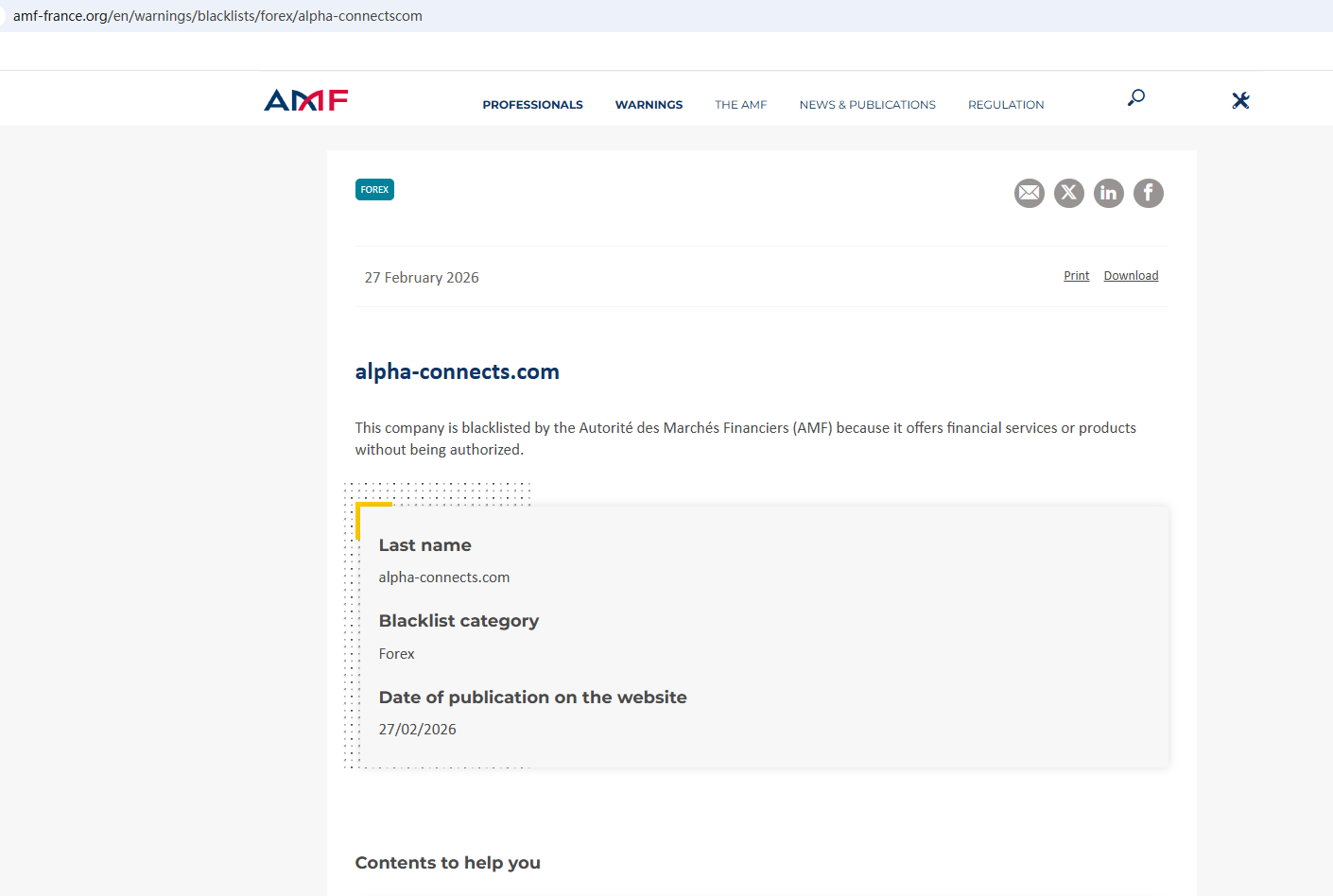1333x896 pixels.
Task: Share the warning on Facebook
Action: click(x=1148, y=193)
